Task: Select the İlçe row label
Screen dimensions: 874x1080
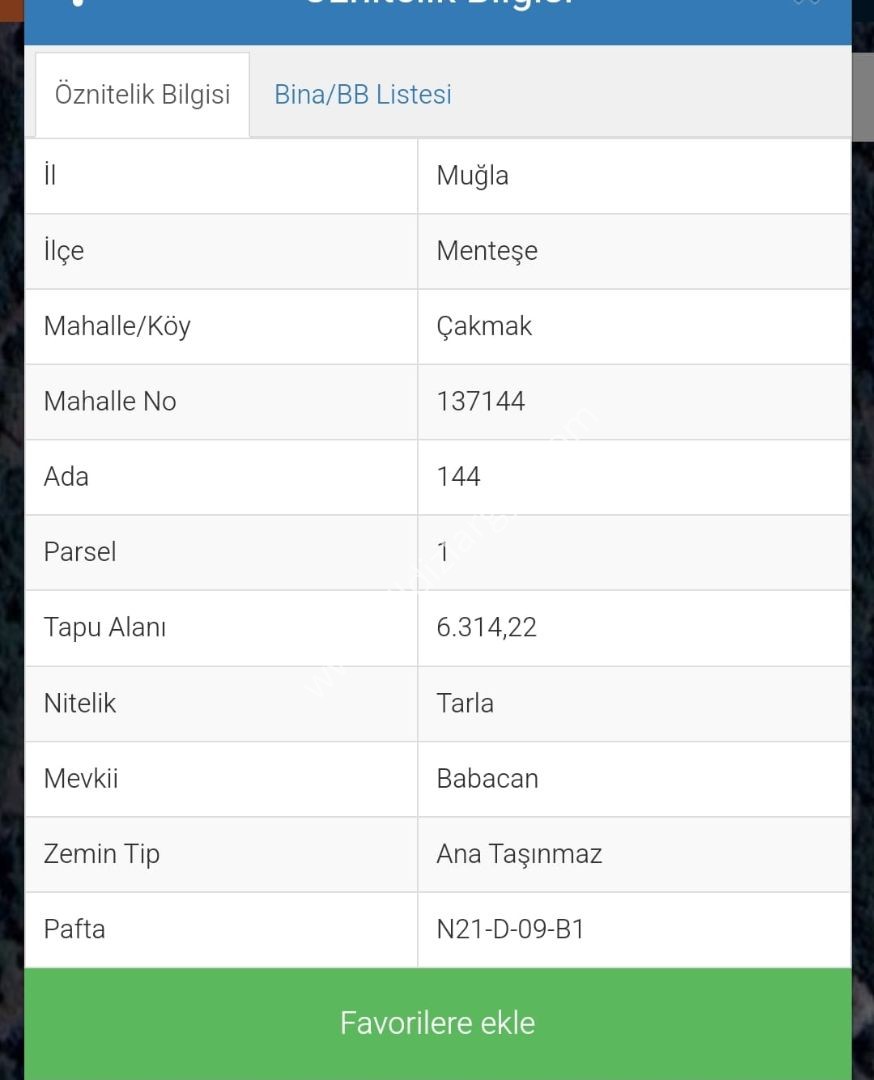Action: (x=64, y=251)
